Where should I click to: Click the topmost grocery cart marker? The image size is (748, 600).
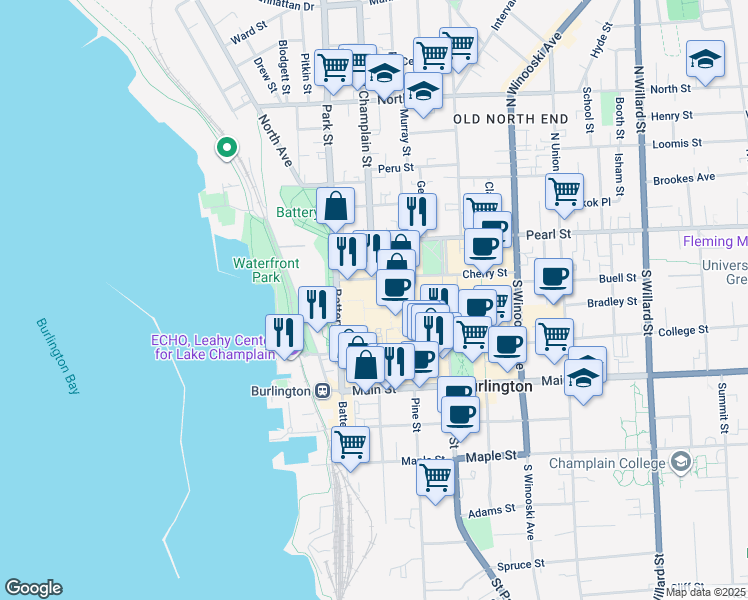coord(458,47)
